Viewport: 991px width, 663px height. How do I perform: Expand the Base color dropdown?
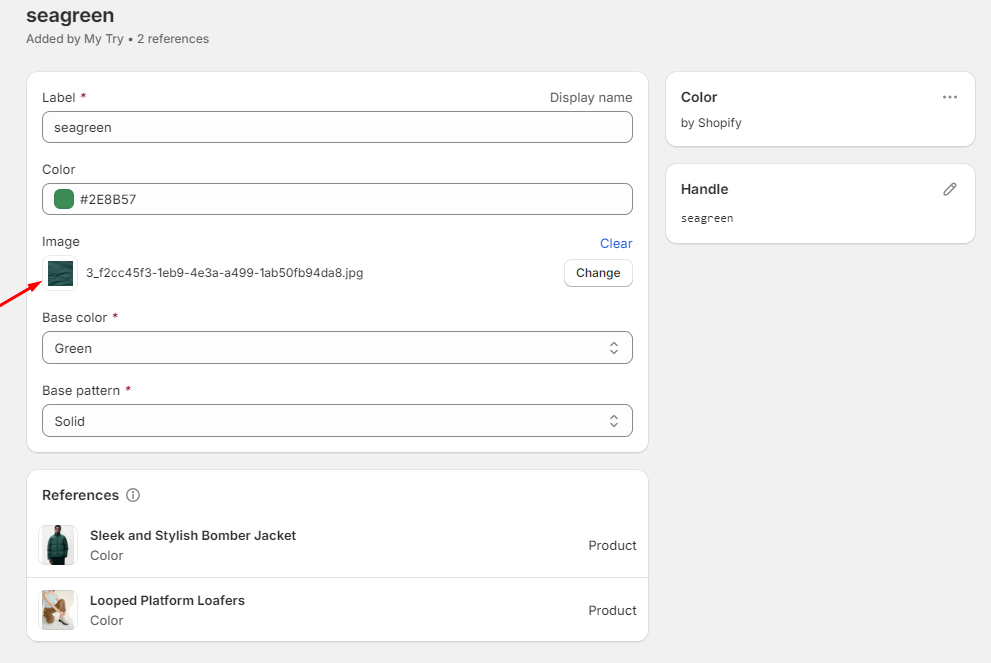[x=337, y=348]
